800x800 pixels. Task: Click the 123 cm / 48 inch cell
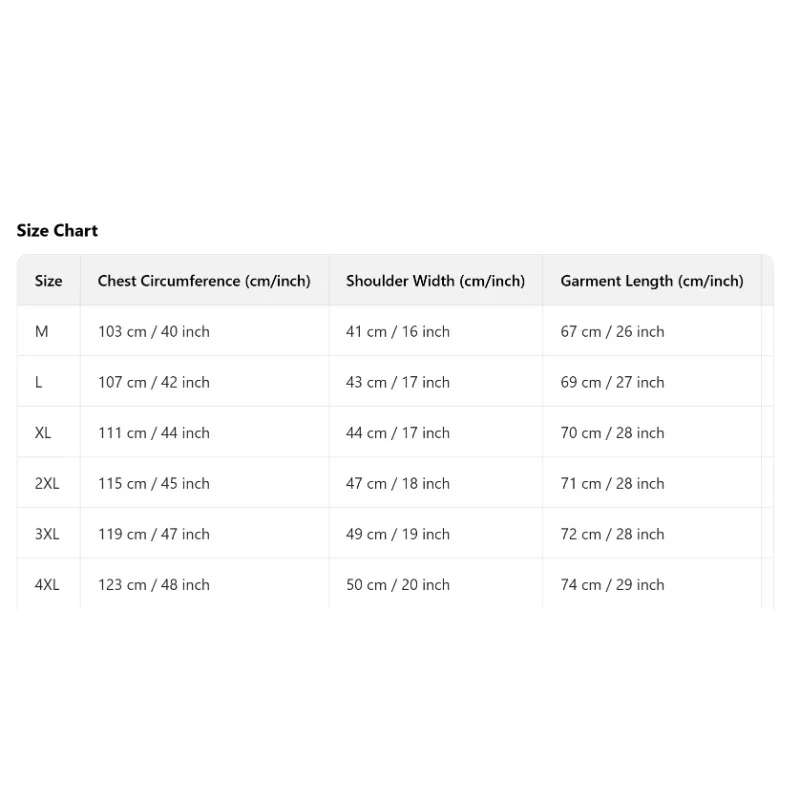(154, 585)
